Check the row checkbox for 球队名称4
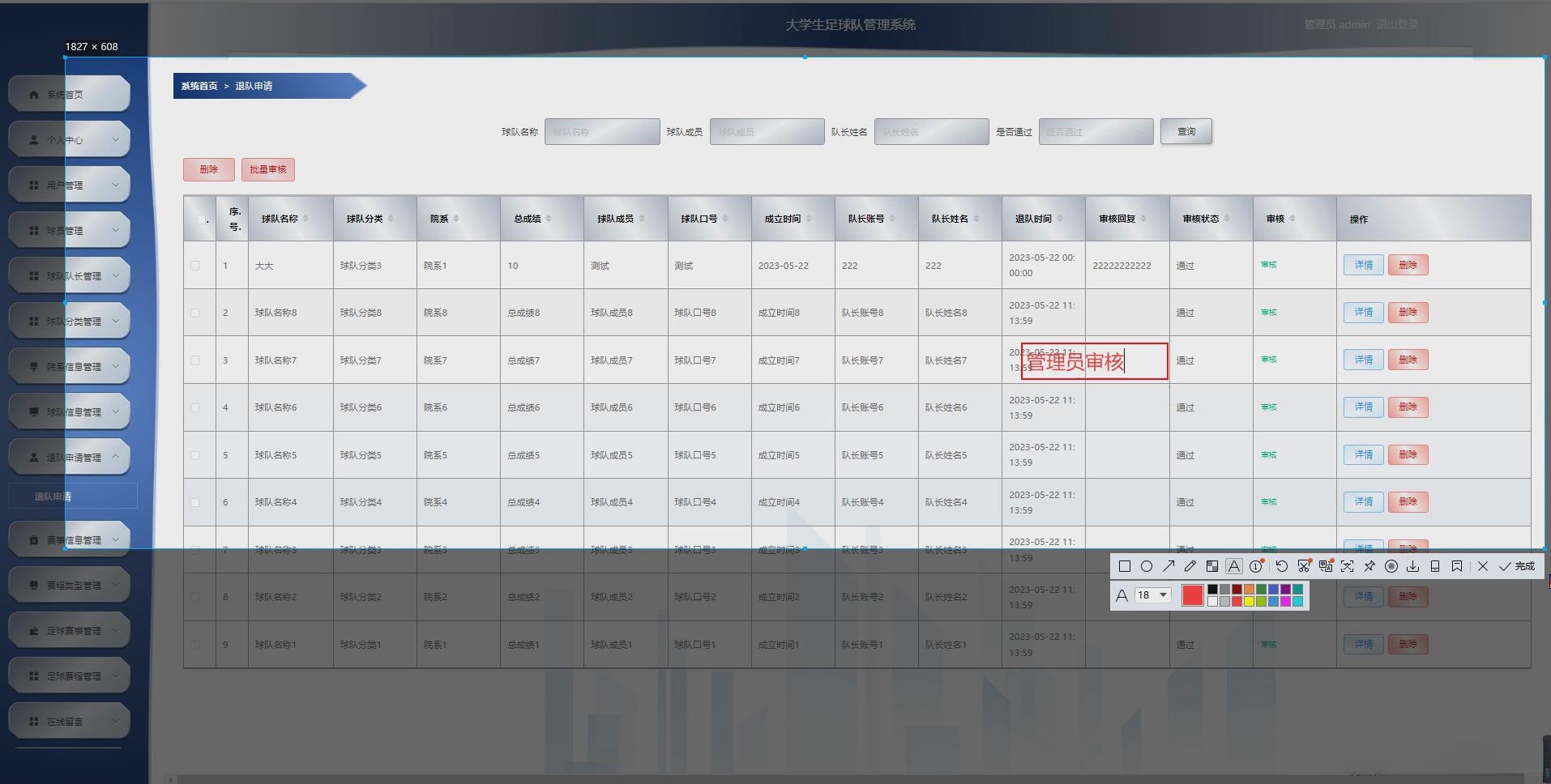 (194, 502)
